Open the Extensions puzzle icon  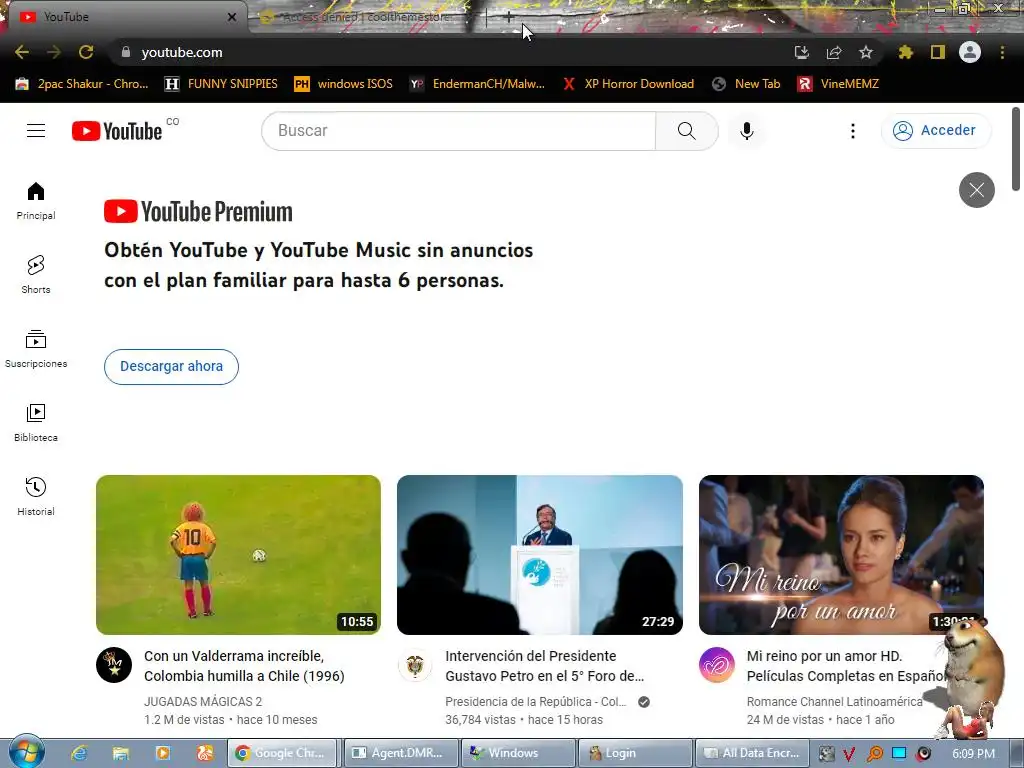pos(905,52)
